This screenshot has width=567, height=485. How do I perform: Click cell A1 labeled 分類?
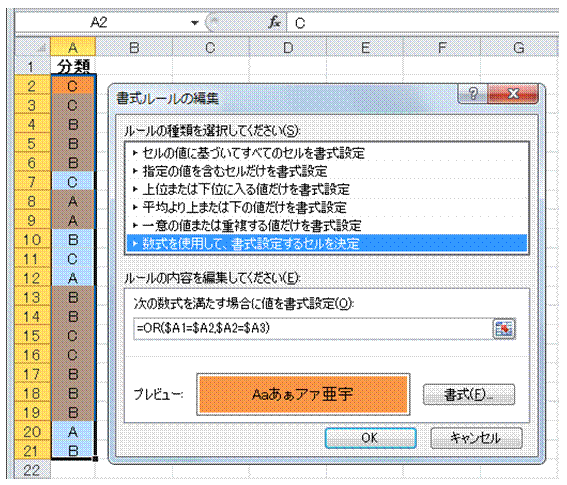click(x=73, y=66)
